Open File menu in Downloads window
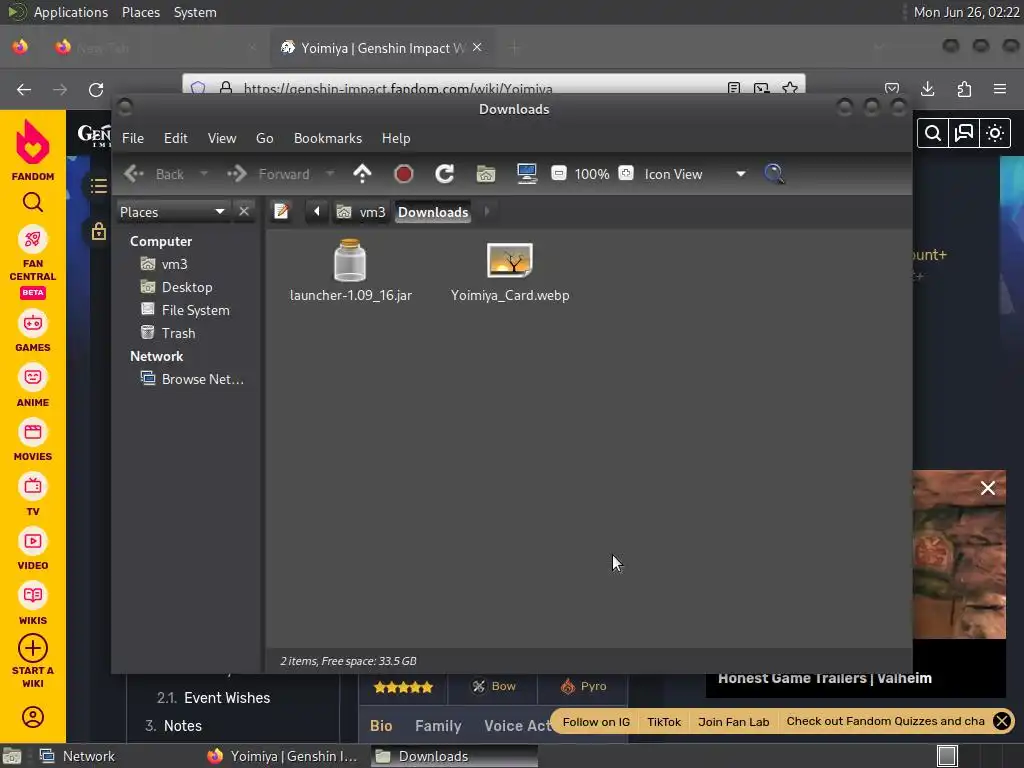 [133, 138]
